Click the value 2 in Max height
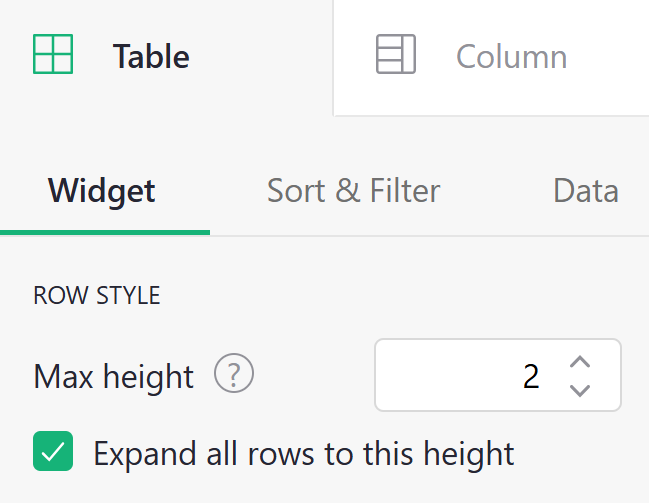The image size is (649, 503). tap(531, 376)
